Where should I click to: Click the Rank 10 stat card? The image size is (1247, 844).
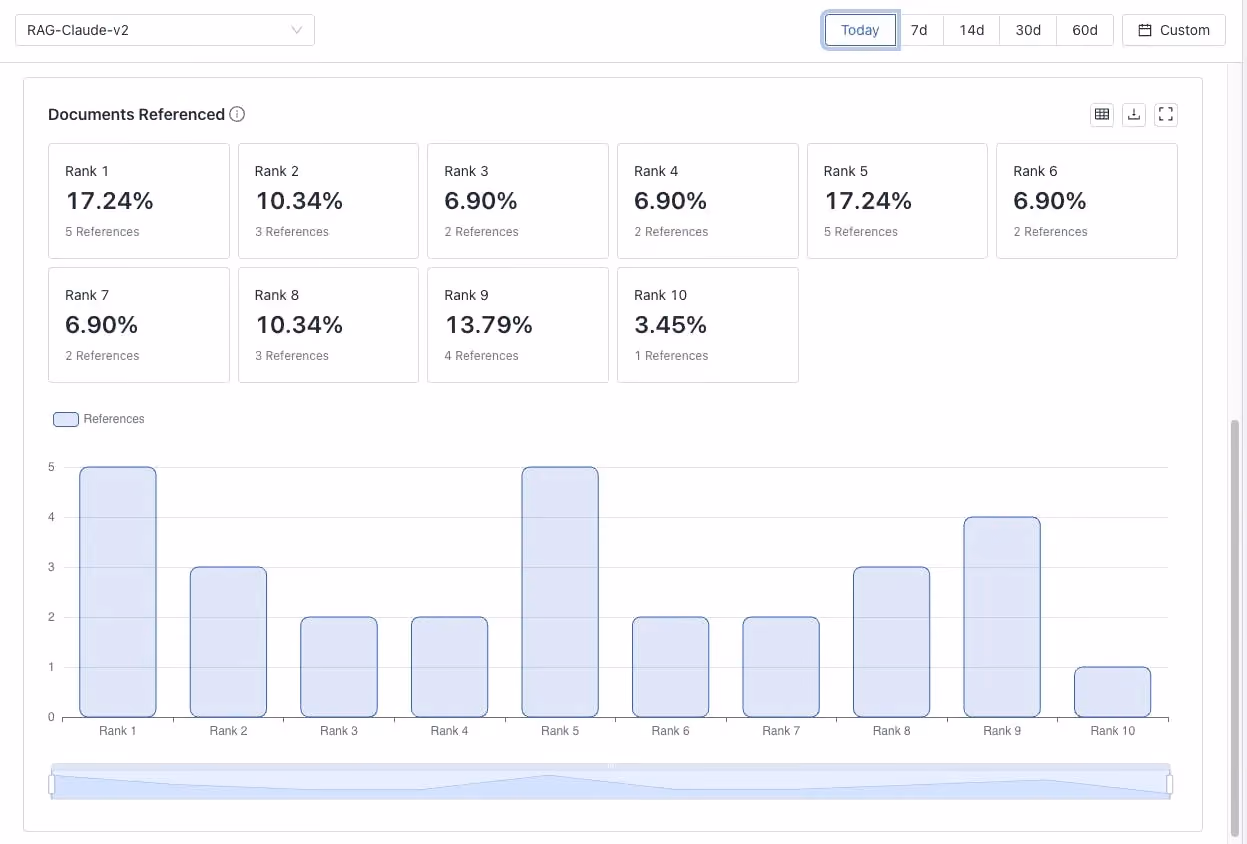pyautogui.click(x=708, y=325)
